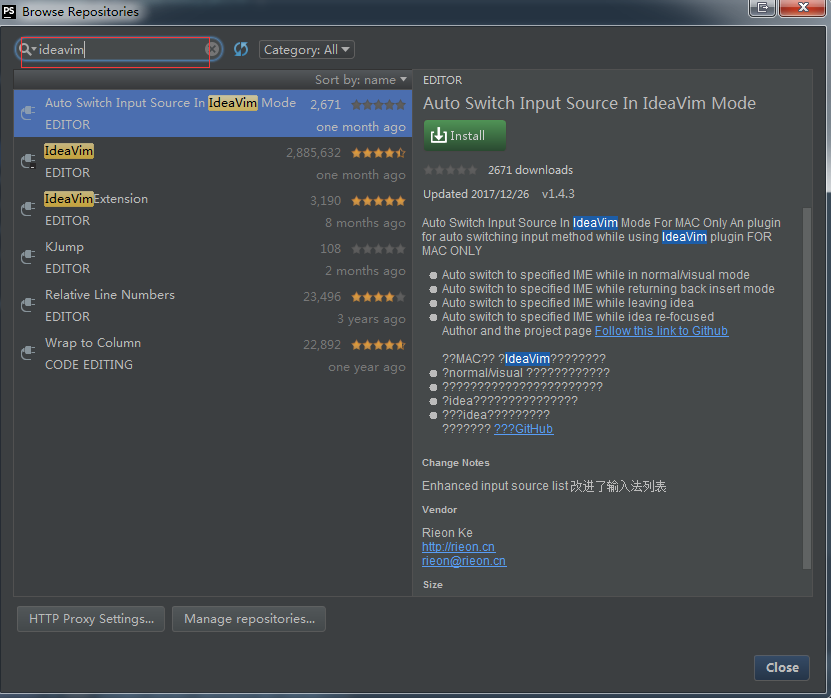Open the http://rieon.cn vendor link
Image resolution: width=831 pixels, height=698 pixels.
pos(458,547)
